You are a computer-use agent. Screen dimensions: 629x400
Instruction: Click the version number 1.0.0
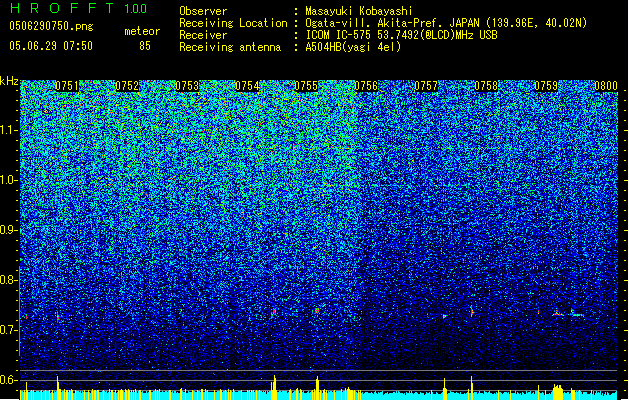click(136, 9)
